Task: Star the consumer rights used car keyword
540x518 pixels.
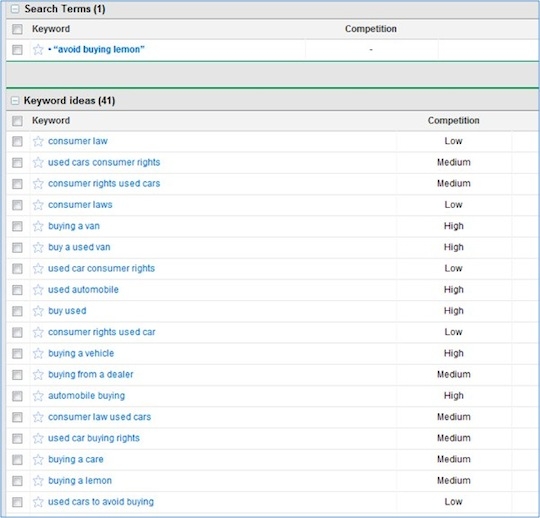Action: click(38, 332)
